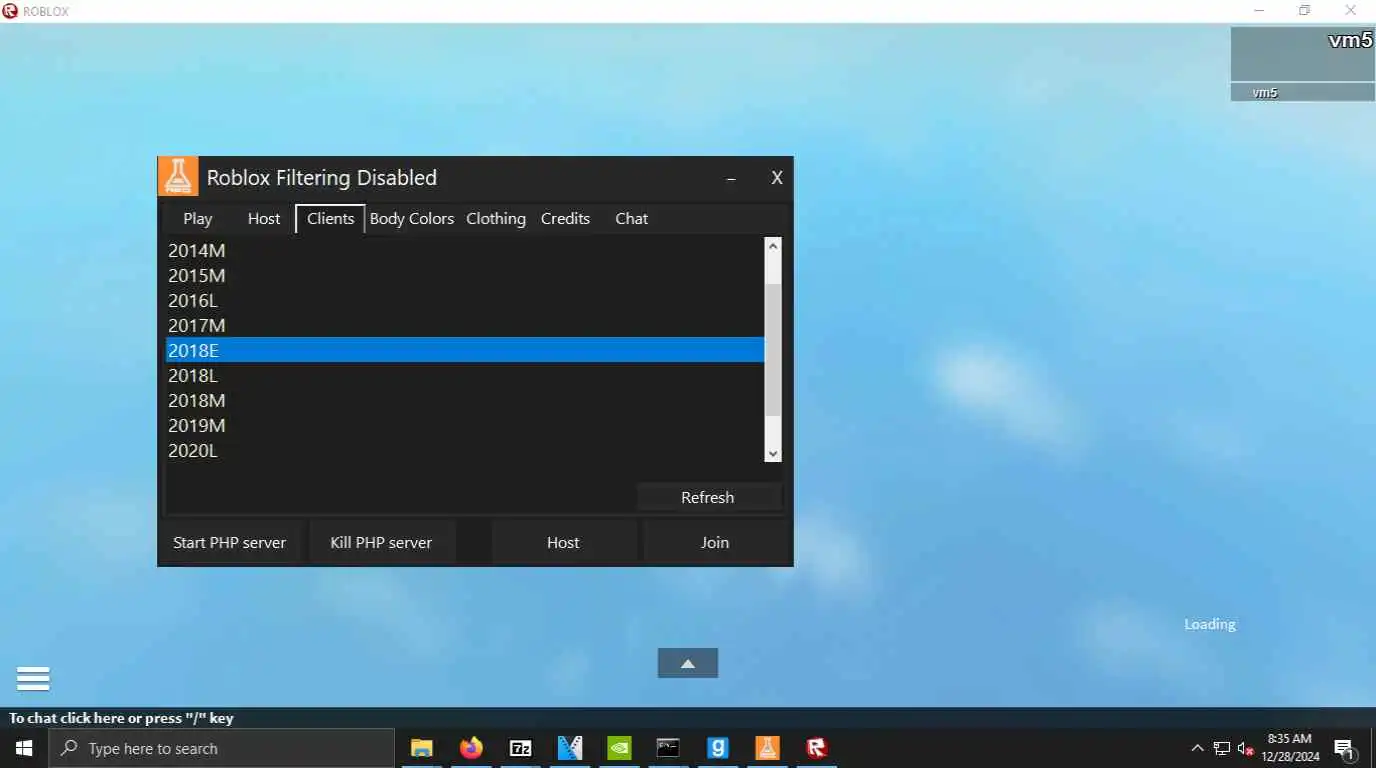1376x768 pixels.
Task: Click the Windows Start button
Action: tap(24, 748)
